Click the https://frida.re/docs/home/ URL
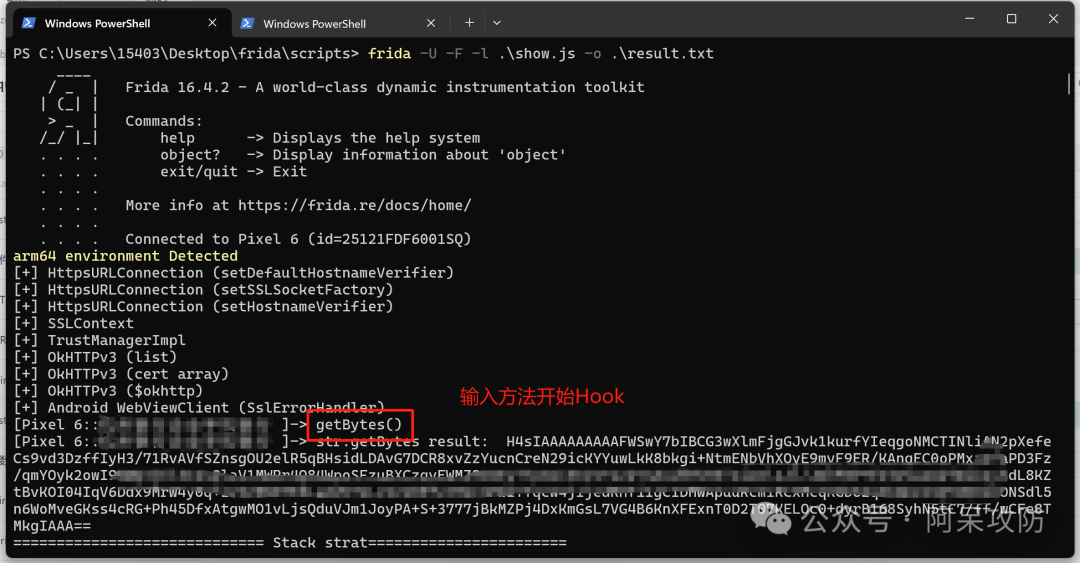 pyautogui.click(x=355, y=205)
